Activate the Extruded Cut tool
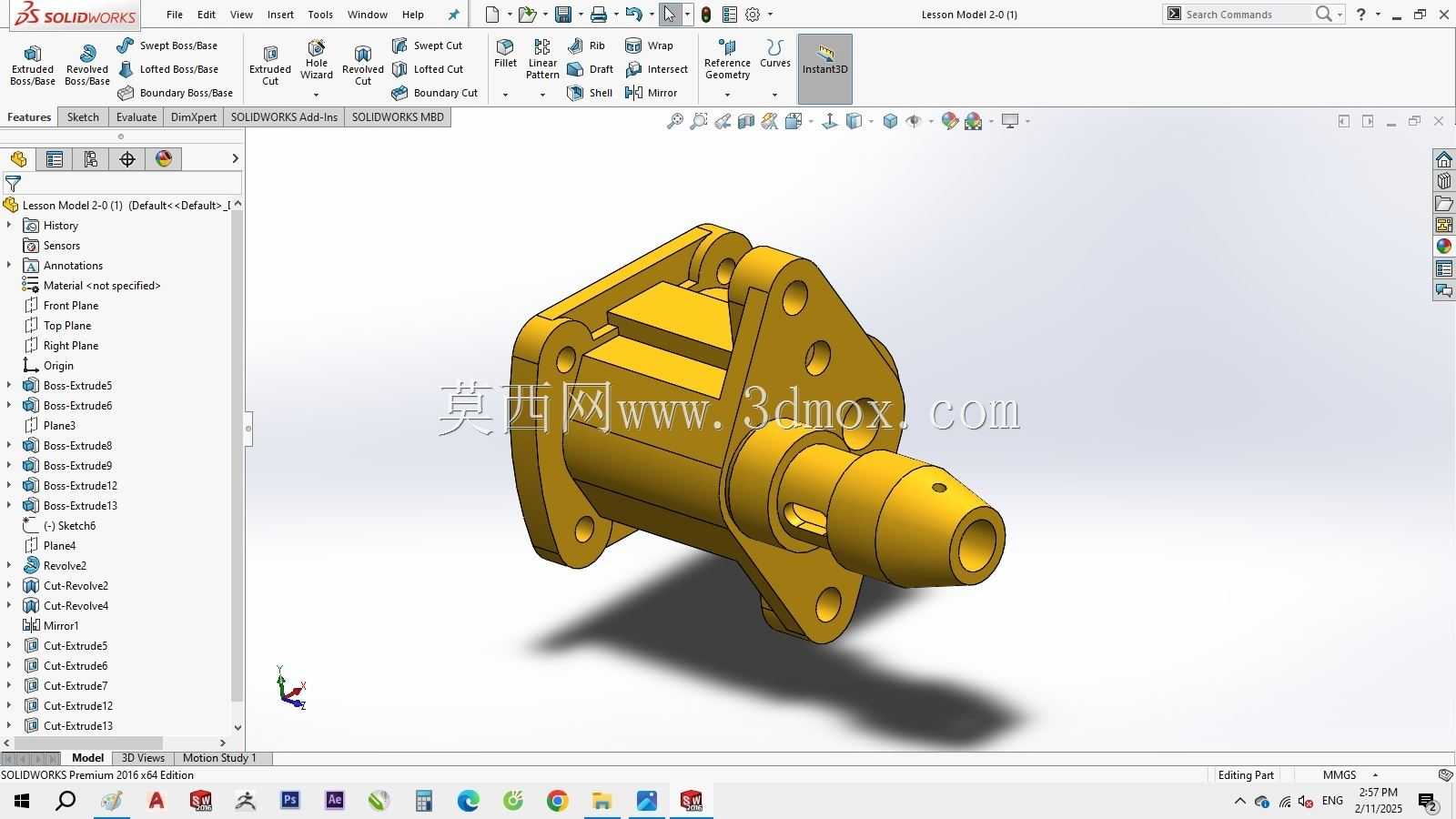The image size is (1456, 819). [270, 66]
